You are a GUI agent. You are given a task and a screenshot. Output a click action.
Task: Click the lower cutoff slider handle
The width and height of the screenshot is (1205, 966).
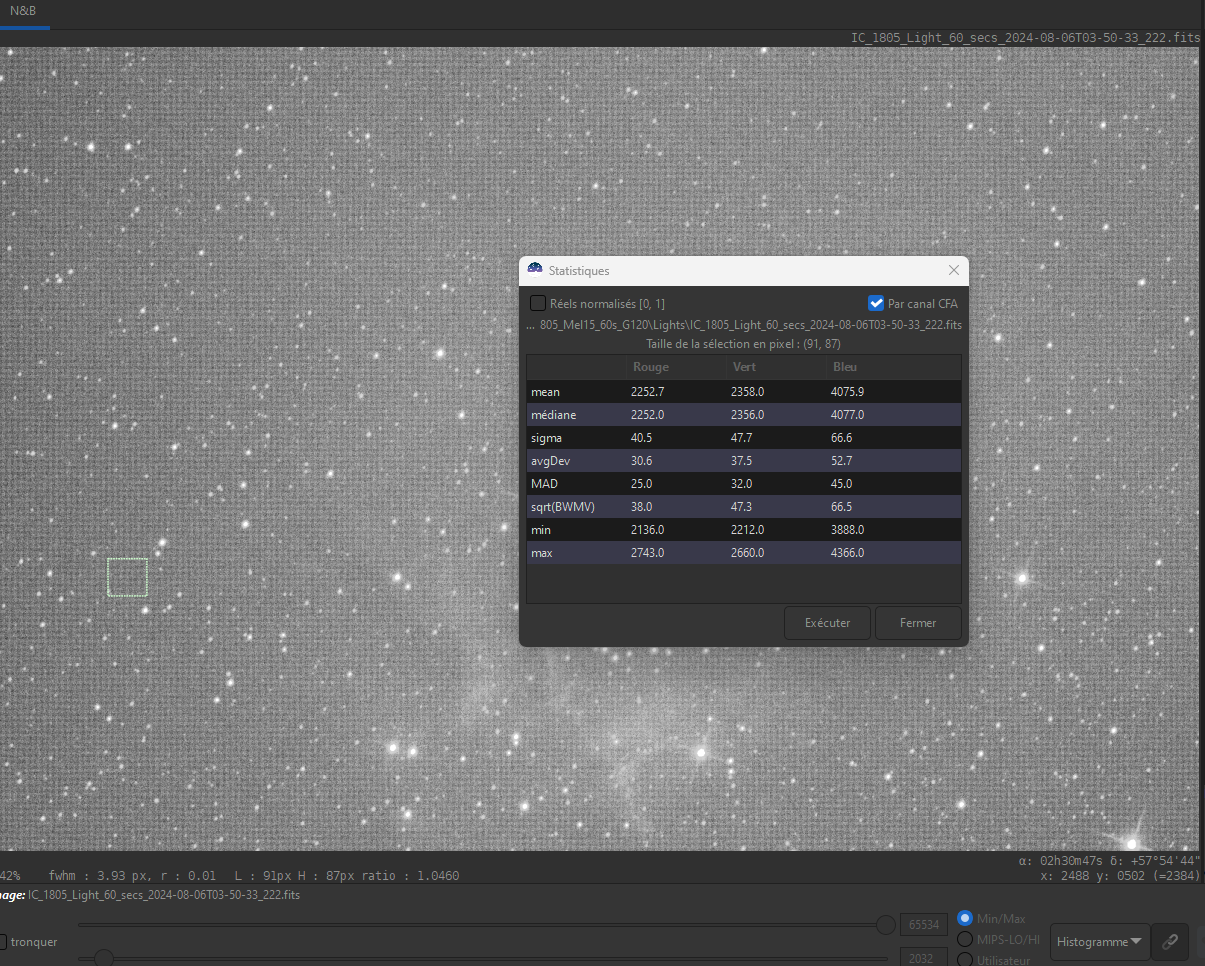click(102, 958)
